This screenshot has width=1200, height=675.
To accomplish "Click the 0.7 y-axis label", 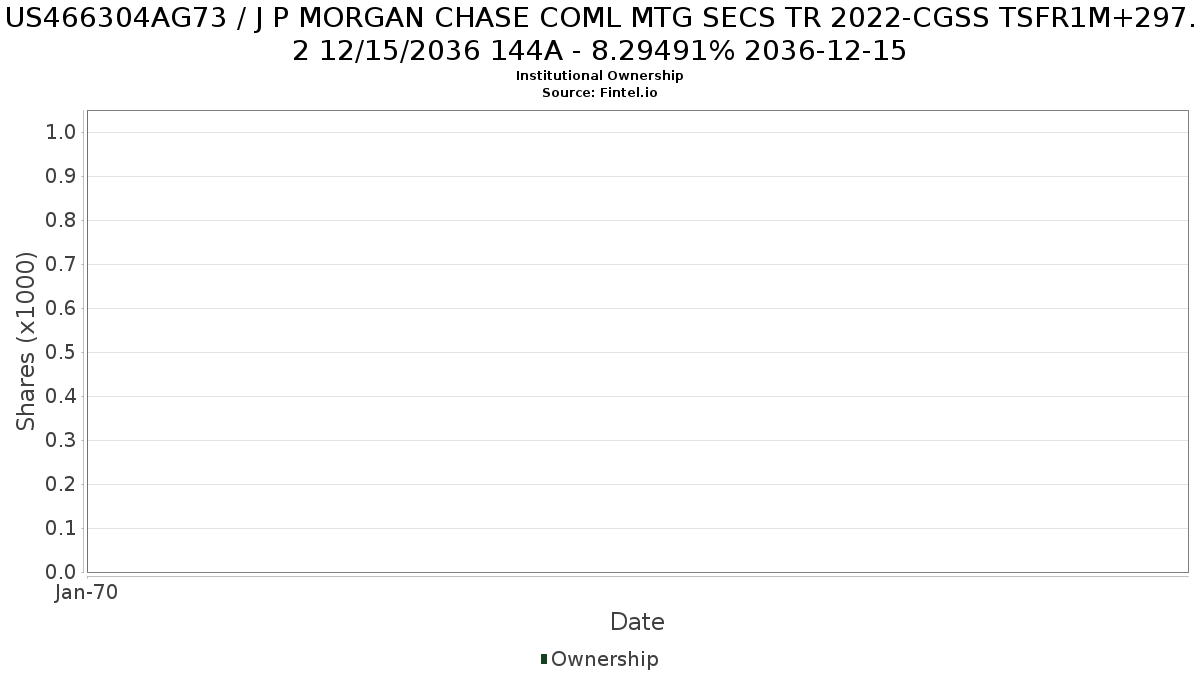I will tap(61, 265).
